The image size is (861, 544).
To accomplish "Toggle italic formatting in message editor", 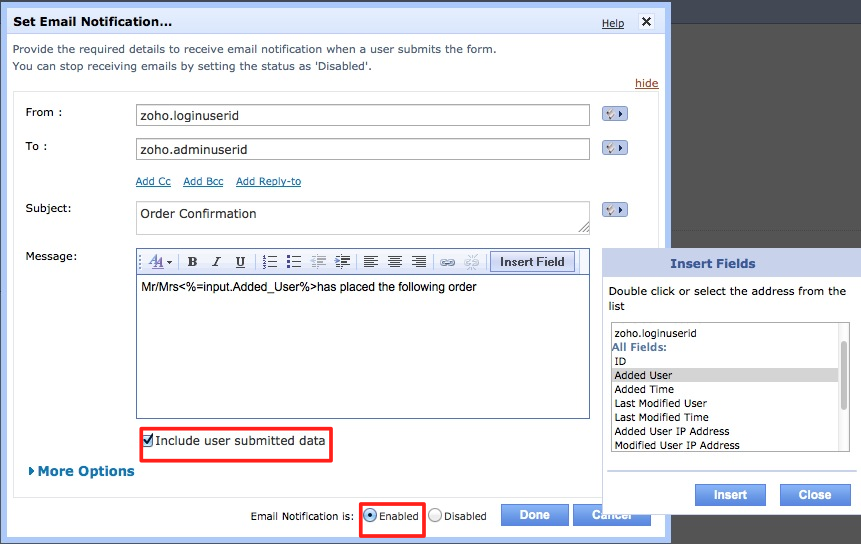I will point(216,262).
